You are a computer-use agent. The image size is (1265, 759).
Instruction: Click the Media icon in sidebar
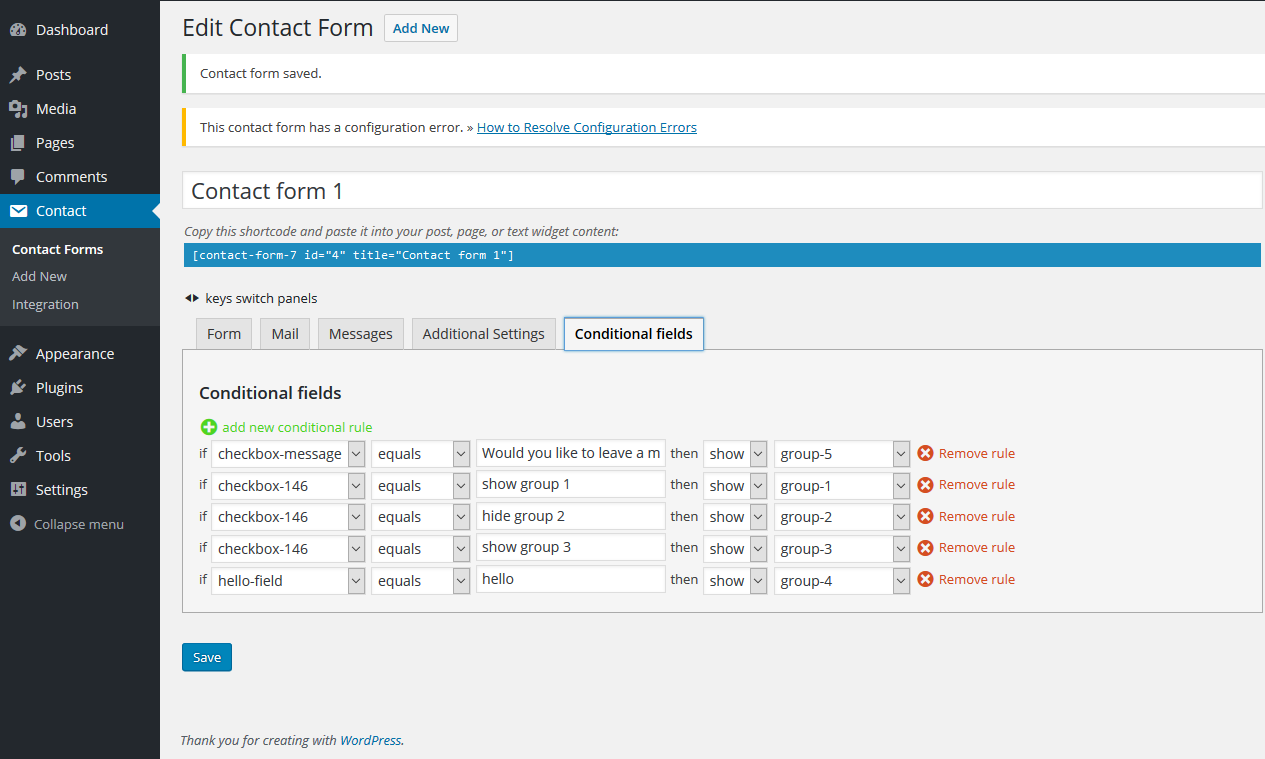pyautogui.click(x=18, y=109)
